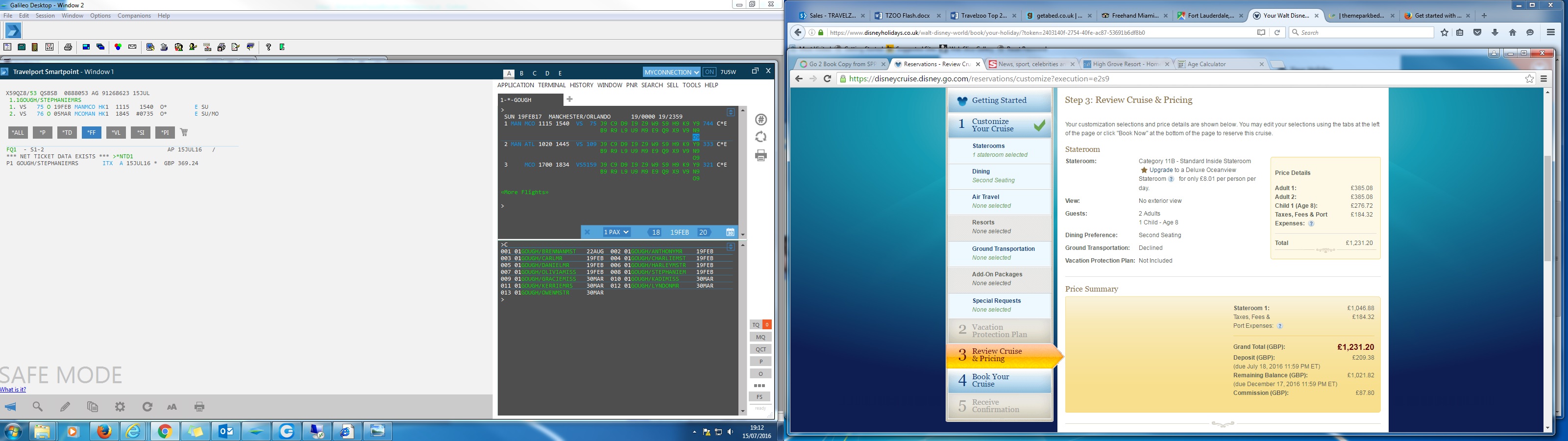Click the cascading blue windows toolbar icon
1568x441 pixels.
click(x=101, y=47)
